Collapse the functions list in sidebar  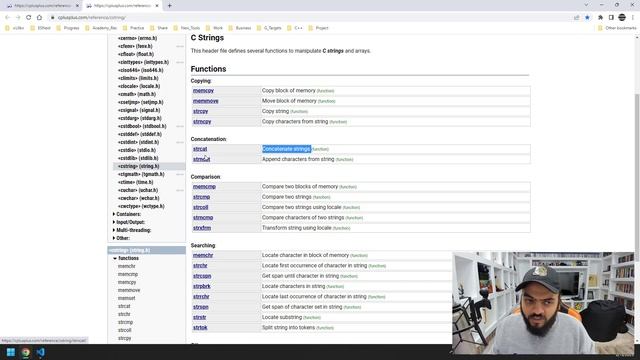(126, 258)
